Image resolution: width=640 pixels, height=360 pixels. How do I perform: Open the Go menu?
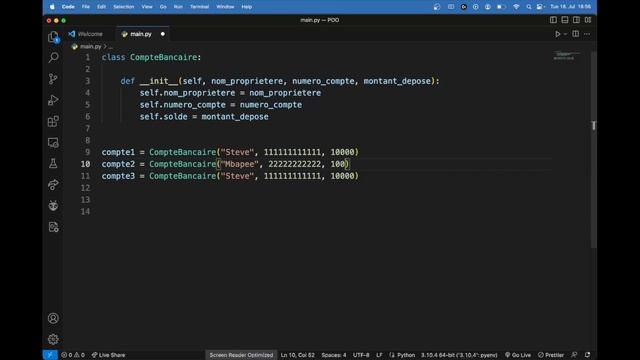click(x=163, y=7)
